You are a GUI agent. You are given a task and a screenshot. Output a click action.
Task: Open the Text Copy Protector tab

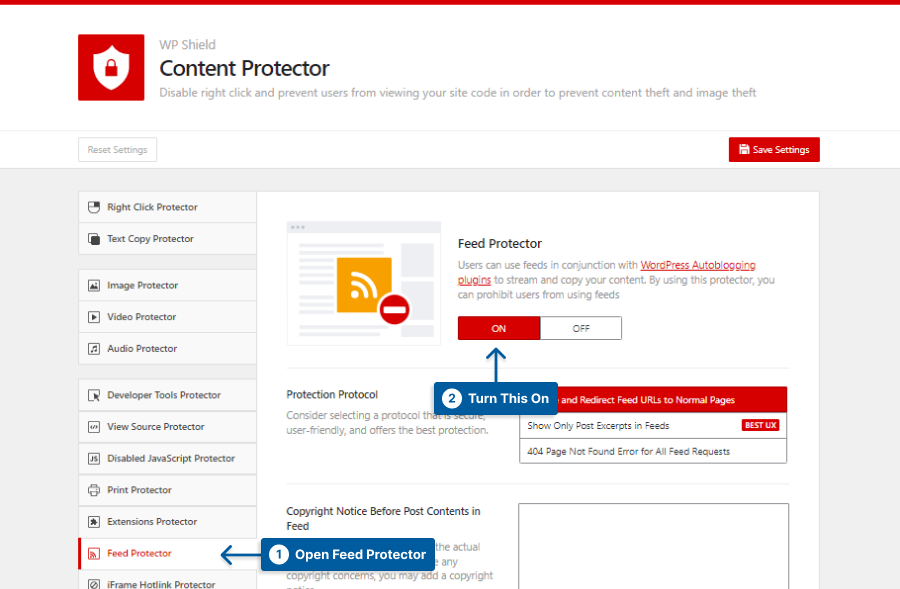(x=168, y=239)
